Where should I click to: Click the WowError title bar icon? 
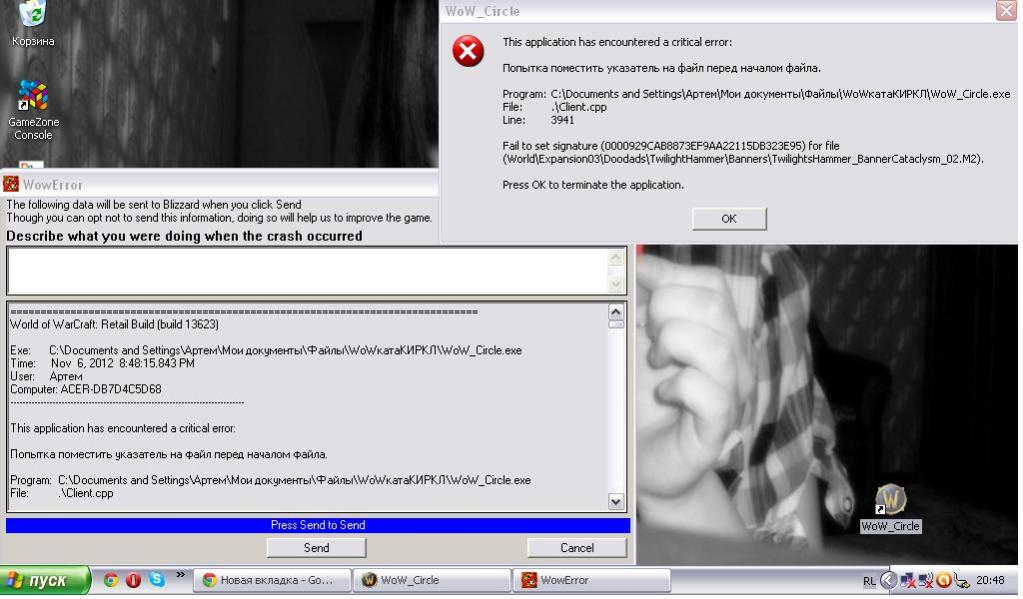(x=12, y=184)
